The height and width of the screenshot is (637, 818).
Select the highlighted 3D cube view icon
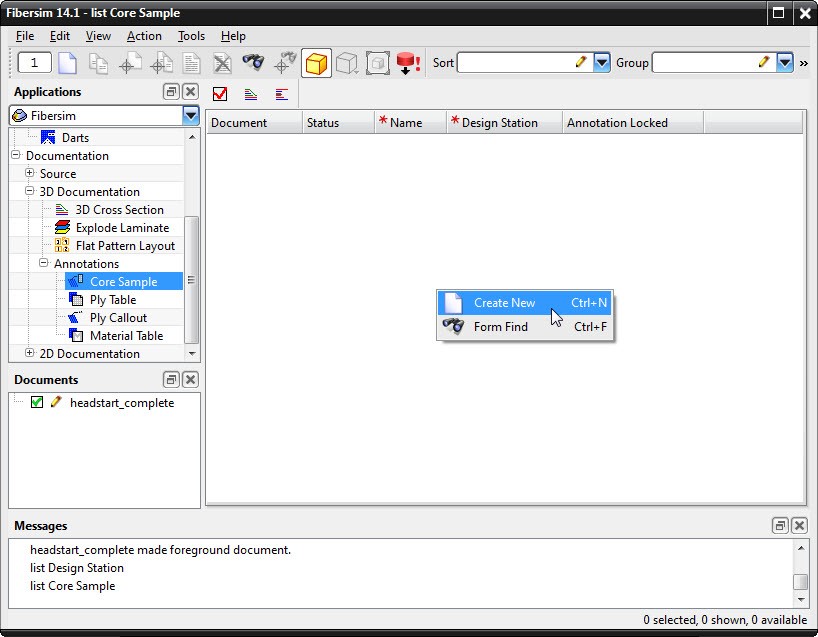coord(317,62)
